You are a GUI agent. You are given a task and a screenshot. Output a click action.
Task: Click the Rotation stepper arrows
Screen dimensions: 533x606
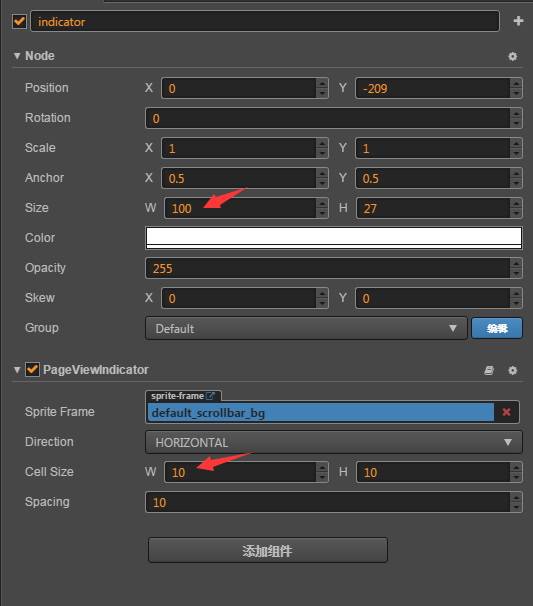click(516, 118)
